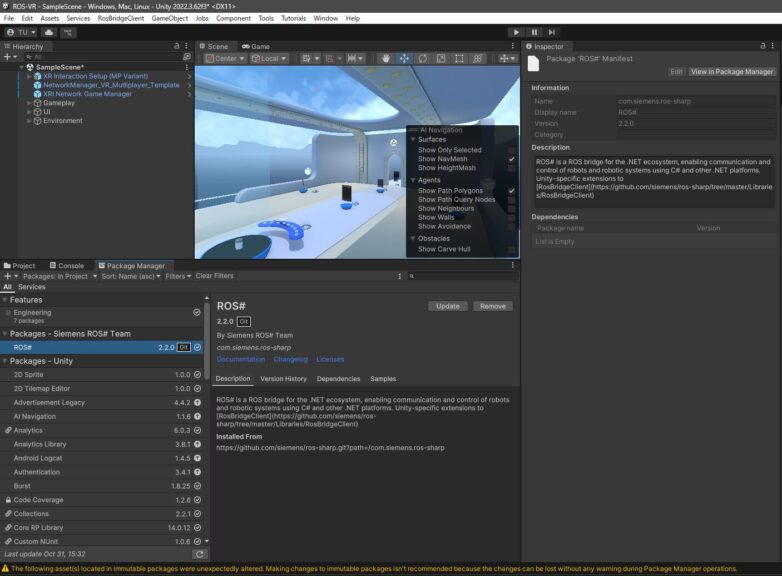
Task: Open the Packages: In Project dropdown
Action: (x=60, y=276)
